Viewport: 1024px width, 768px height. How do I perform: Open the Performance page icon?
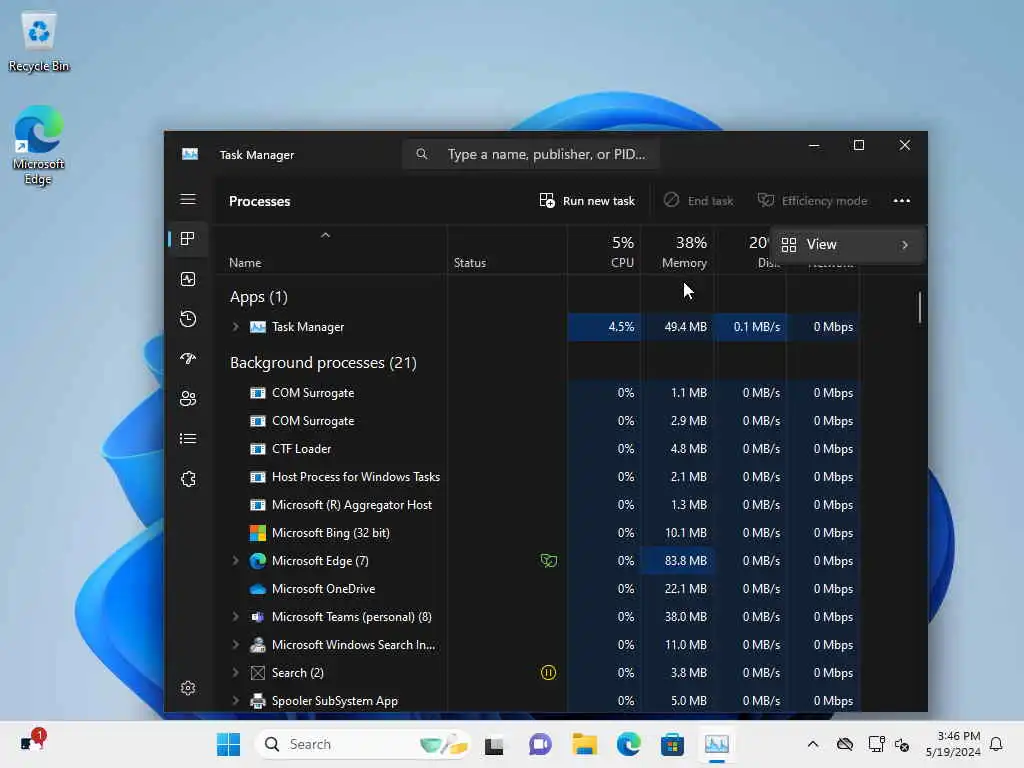click(188, 280)
